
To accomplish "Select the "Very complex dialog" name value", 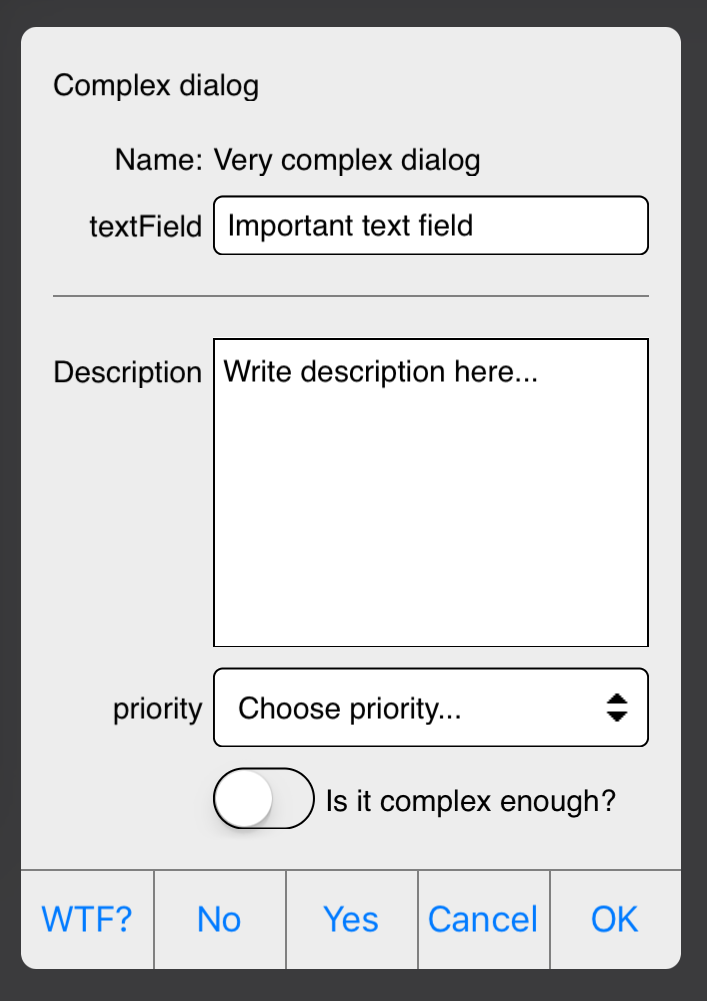I will pyautogui.click(x=347, y=160).
